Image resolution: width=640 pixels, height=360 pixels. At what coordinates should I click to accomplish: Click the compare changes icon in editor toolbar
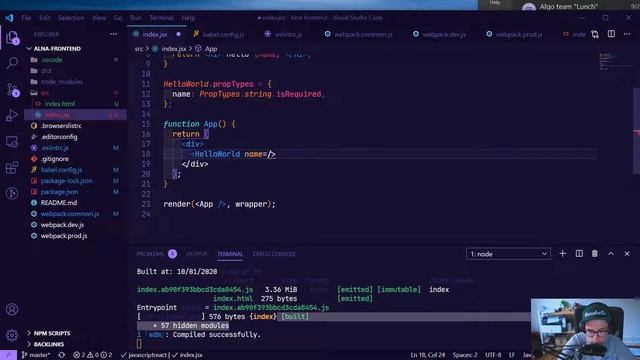595,34
